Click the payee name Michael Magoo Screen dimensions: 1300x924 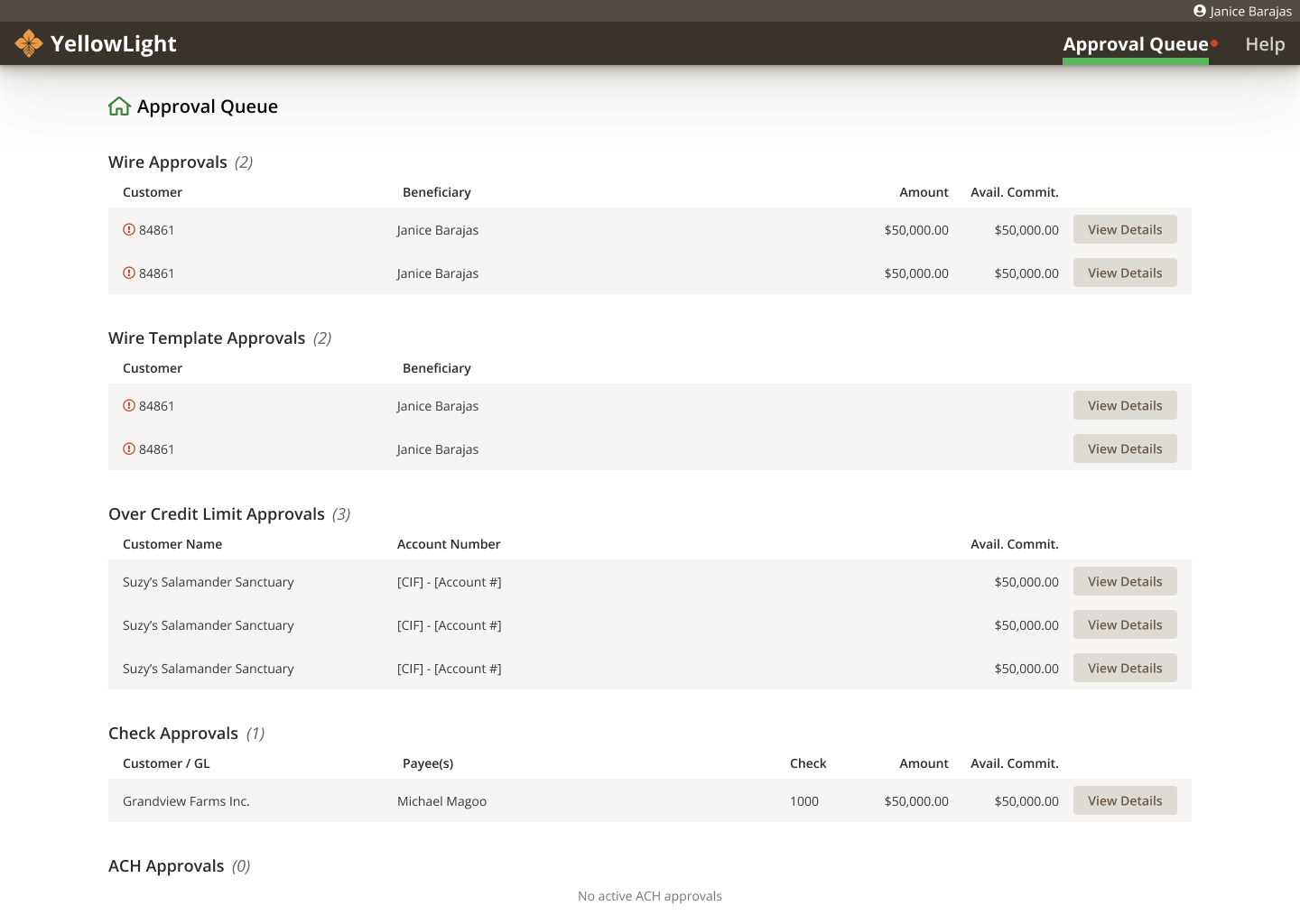(441, 801)
